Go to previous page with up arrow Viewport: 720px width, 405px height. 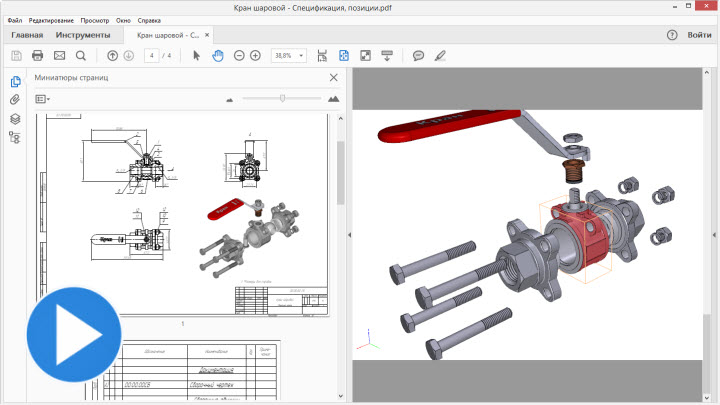(112, 55)
